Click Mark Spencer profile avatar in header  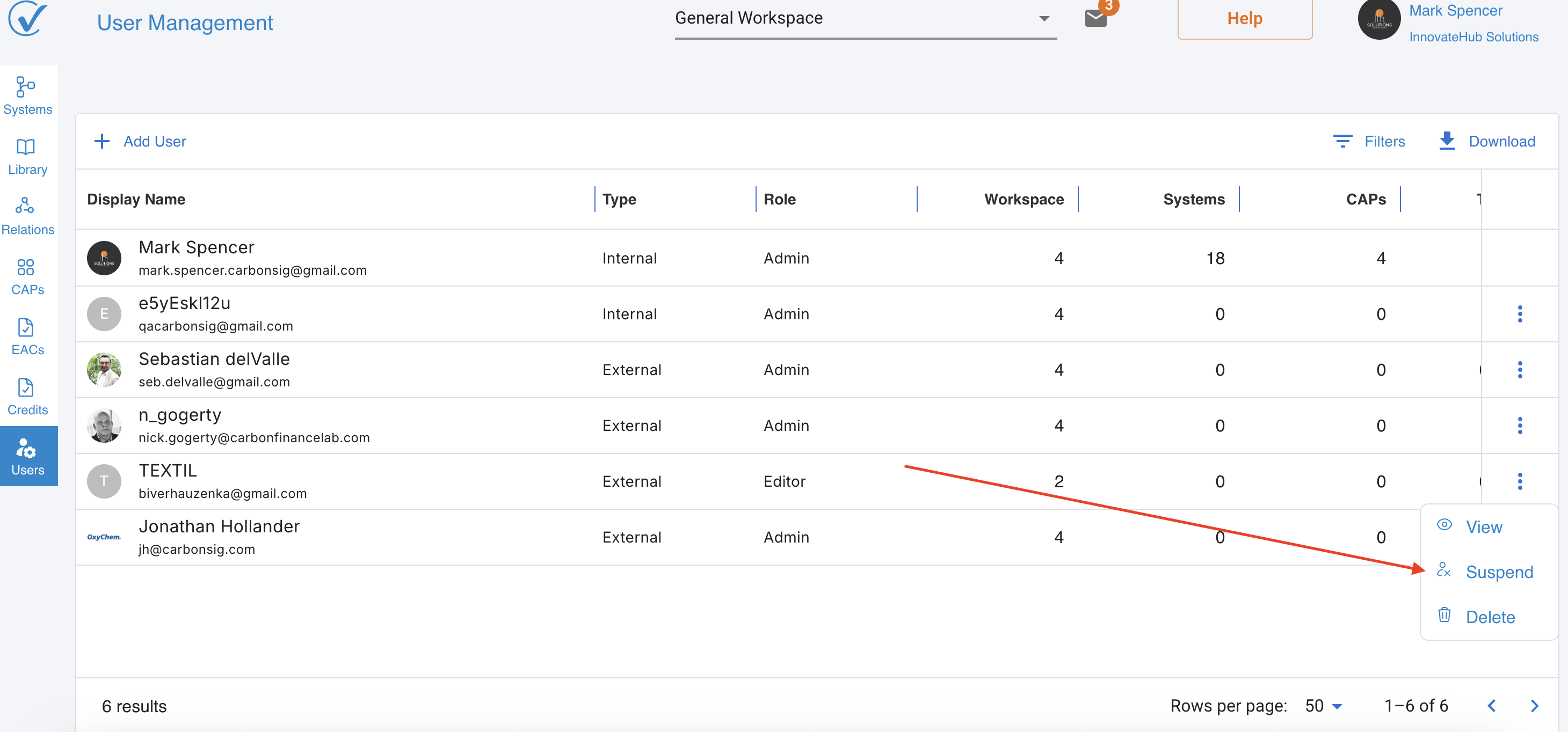tap(1378, 19)
